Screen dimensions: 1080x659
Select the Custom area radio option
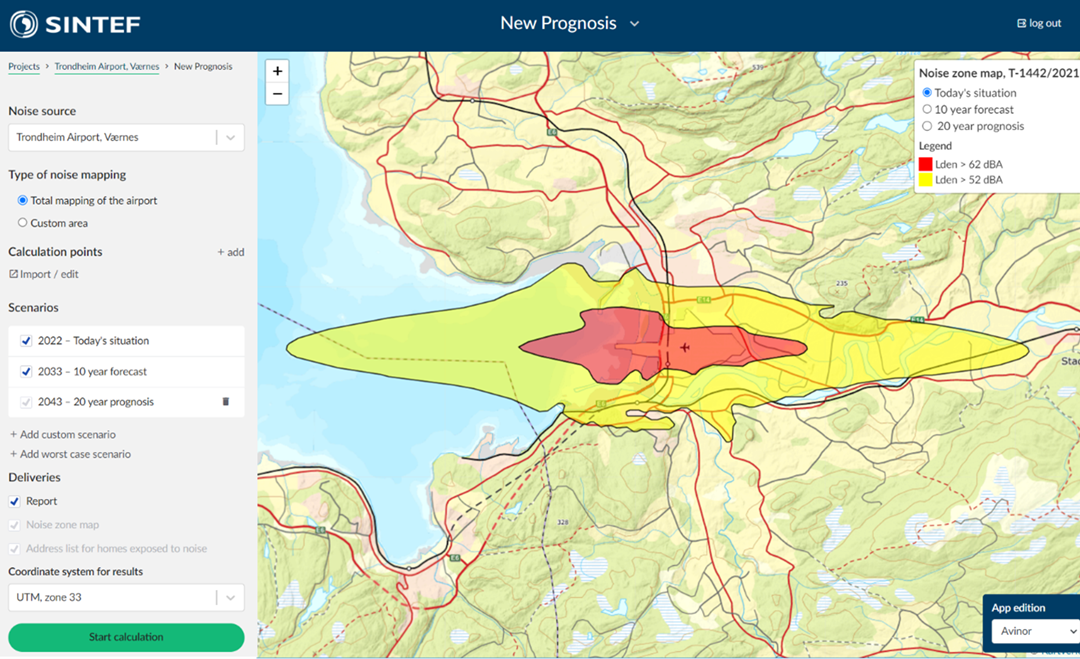pyautogui.click(x=23, y=223)
